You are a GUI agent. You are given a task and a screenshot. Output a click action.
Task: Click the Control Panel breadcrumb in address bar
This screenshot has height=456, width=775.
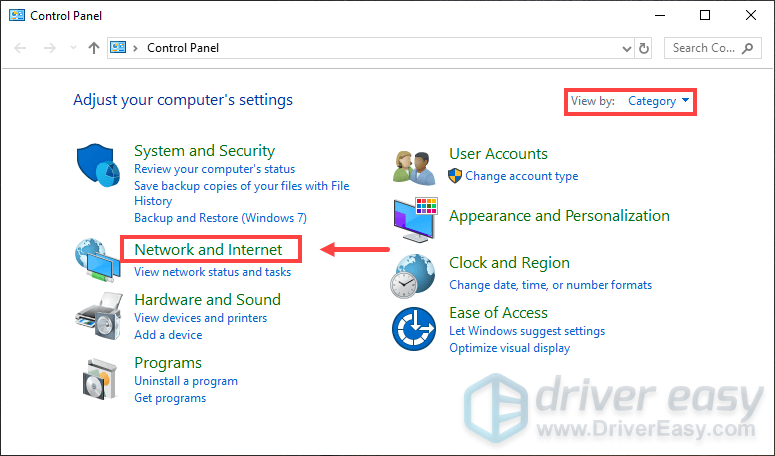click(x=183, y=48)
